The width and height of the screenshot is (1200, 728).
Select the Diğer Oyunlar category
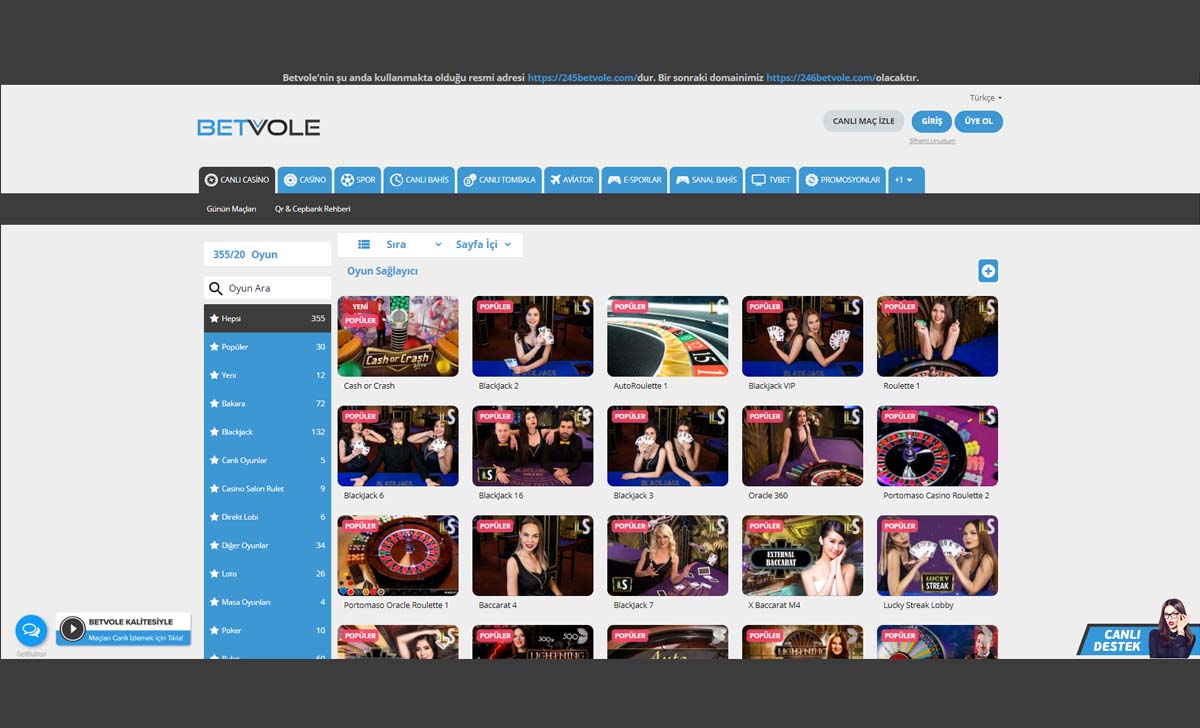pyautogui.click(x=267, y=545)
